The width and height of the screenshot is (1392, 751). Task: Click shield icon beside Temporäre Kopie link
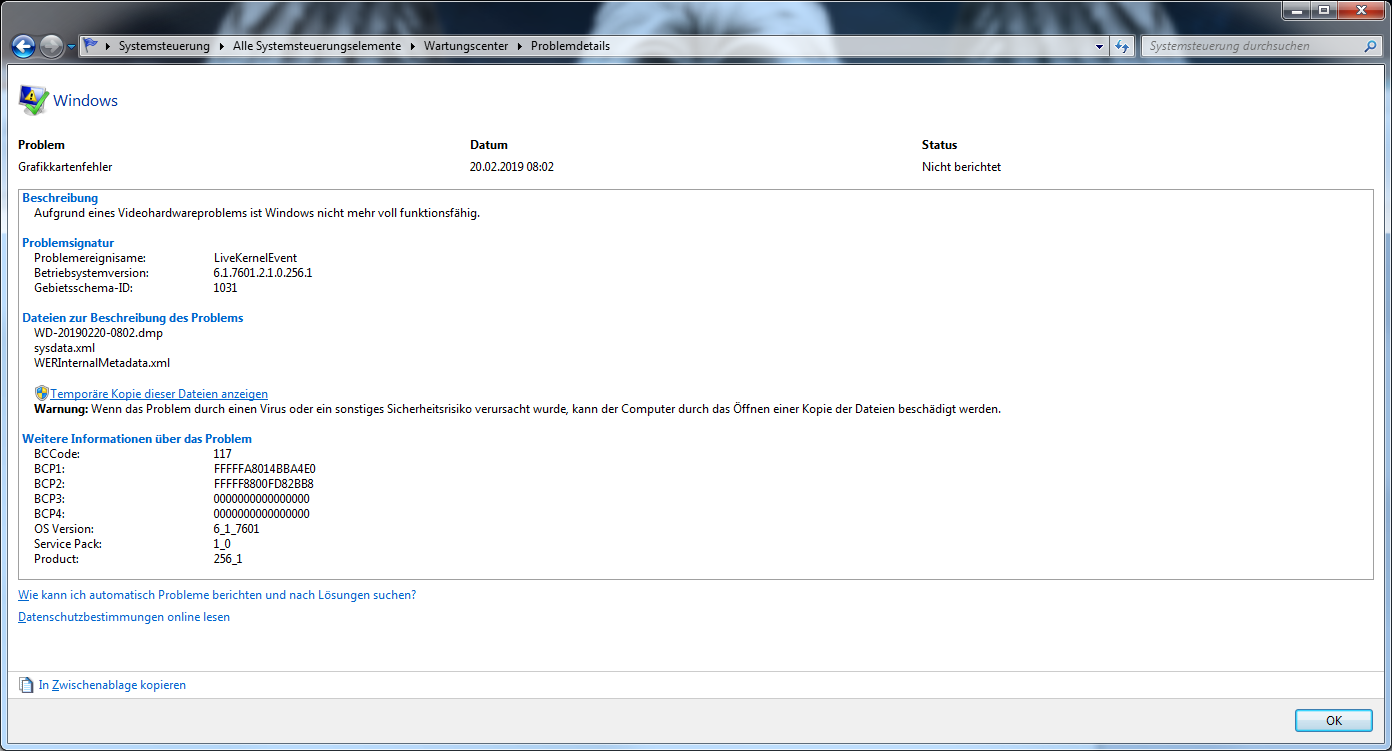41,394
